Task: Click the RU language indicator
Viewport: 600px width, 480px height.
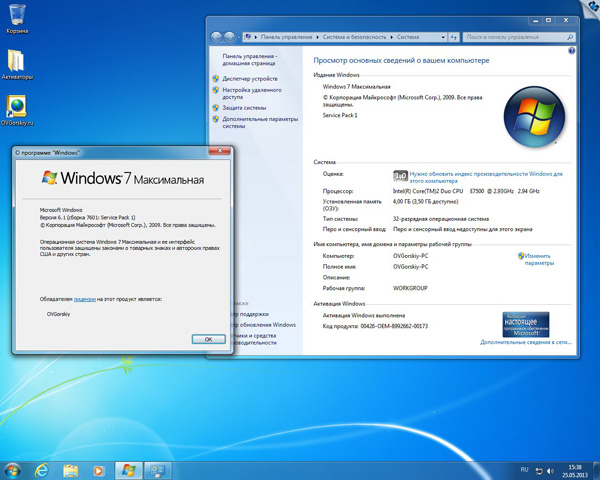Action: (x=524, y=469)
